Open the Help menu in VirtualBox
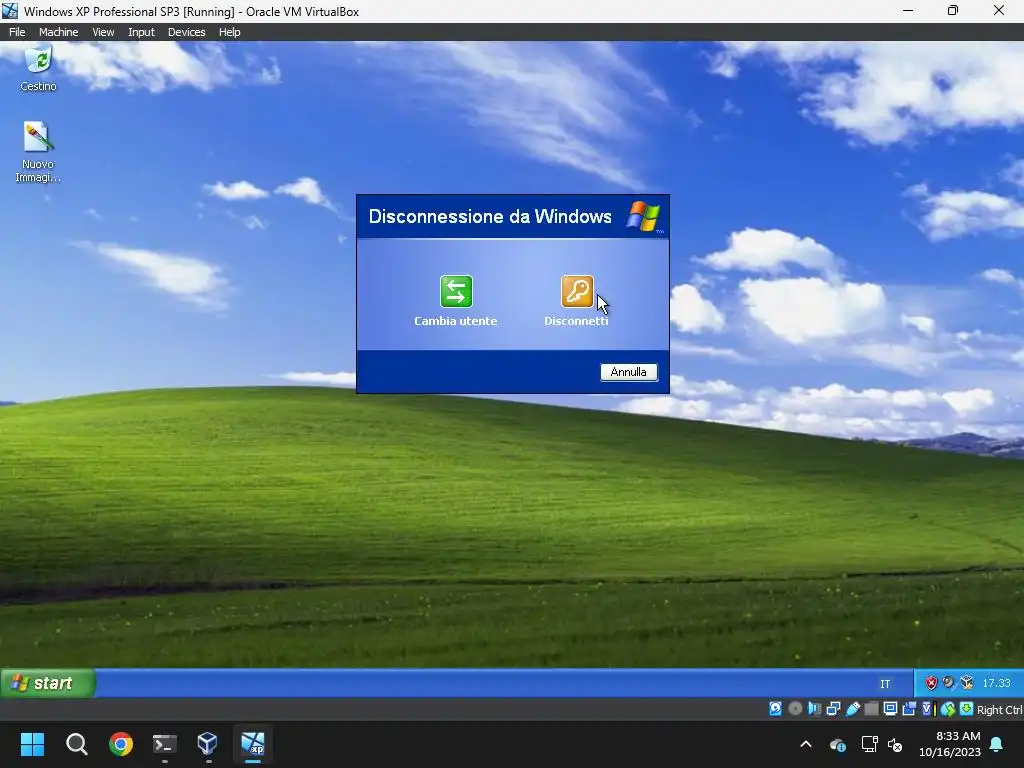Screen dimensions: 1024x768 [x=229, y=32]
